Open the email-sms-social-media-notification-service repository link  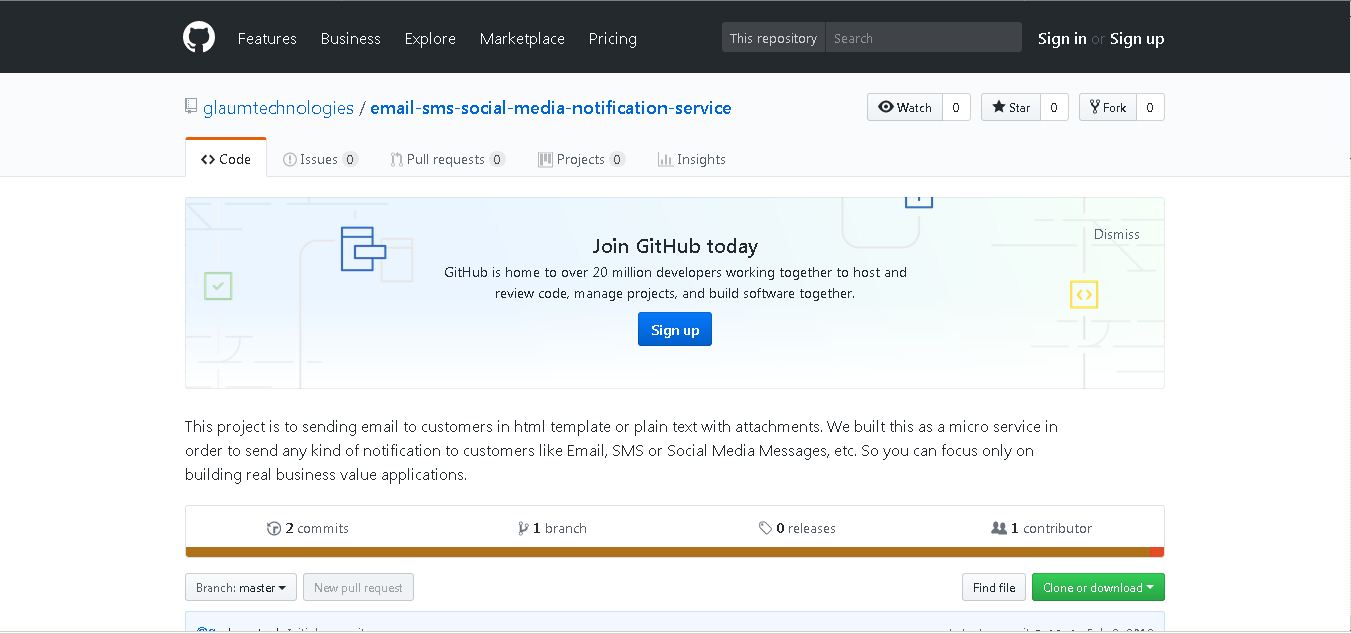[x=551, y=107]
